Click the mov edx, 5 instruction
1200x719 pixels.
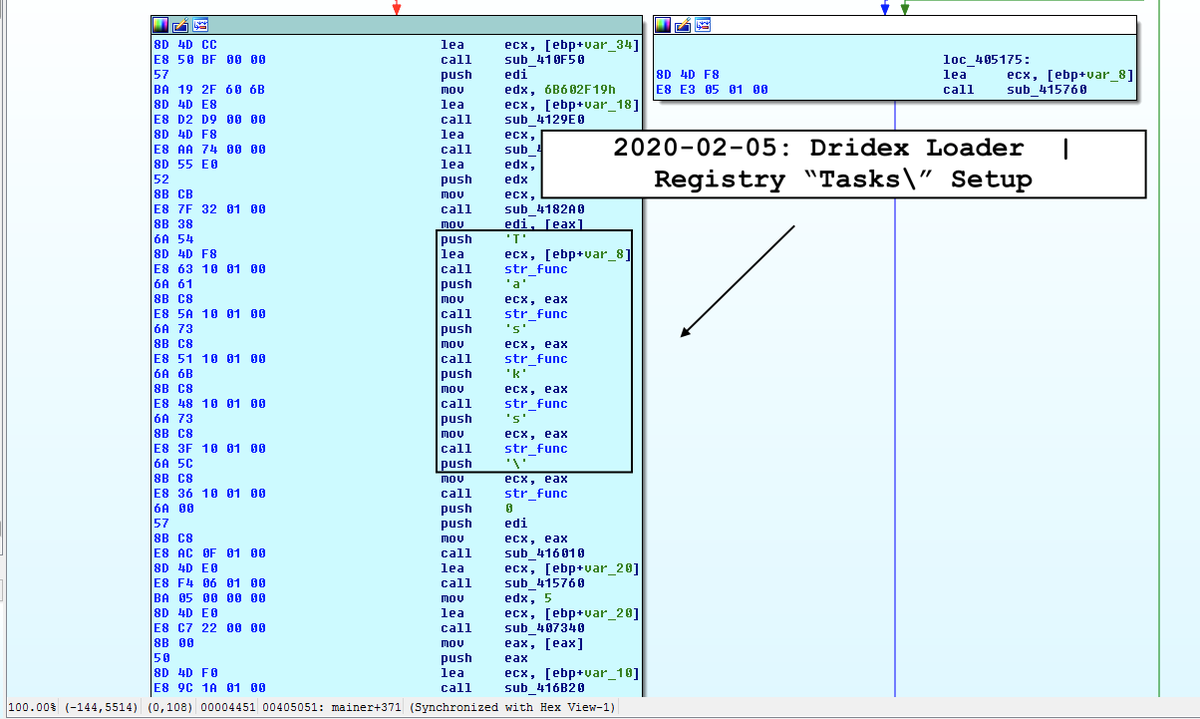click(497, 598)
